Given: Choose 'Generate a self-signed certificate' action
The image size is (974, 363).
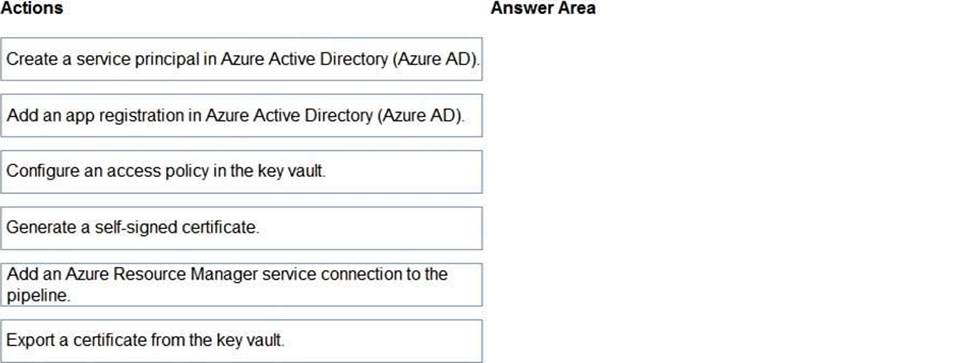Looking at the screenshot, I should coord(241,228).
